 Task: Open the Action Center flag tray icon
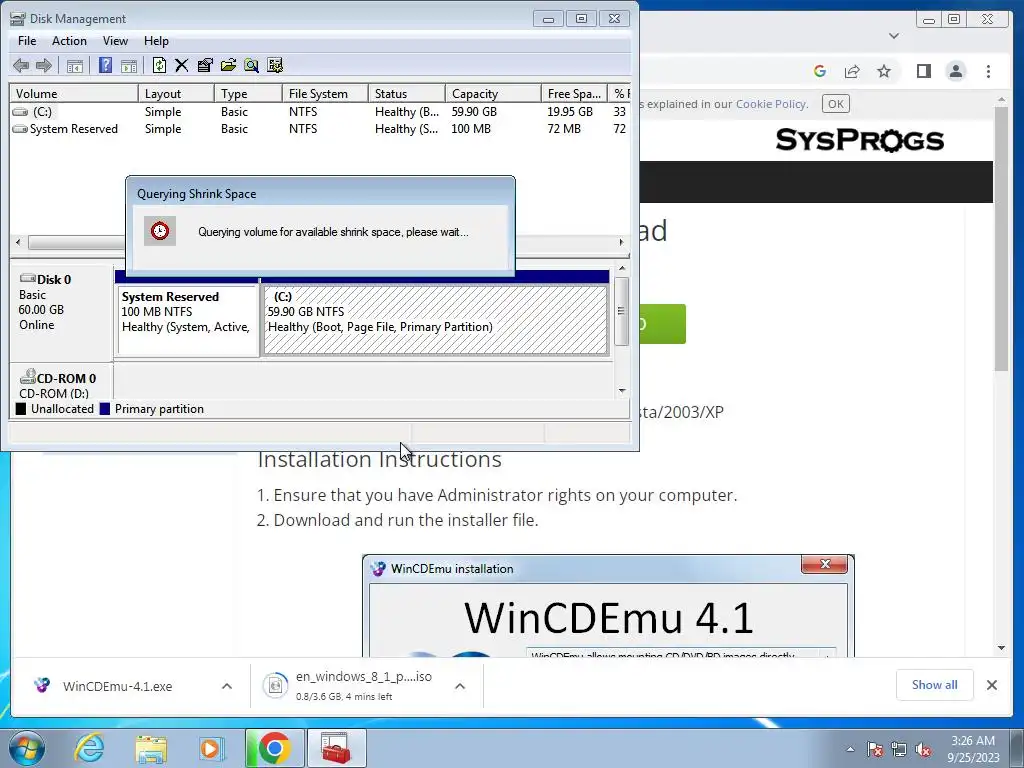(x=875, y=749)
